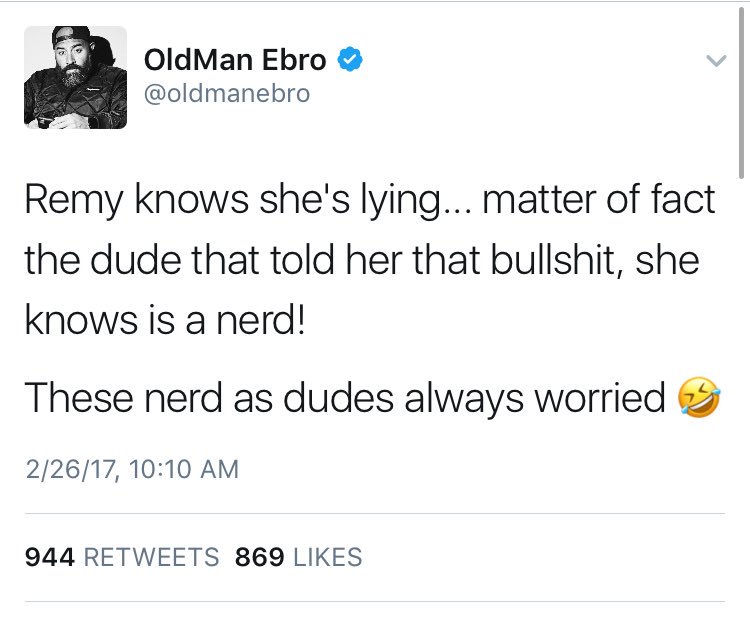
Task: Click the 10:10 AM time text
Action: (176, 469)
